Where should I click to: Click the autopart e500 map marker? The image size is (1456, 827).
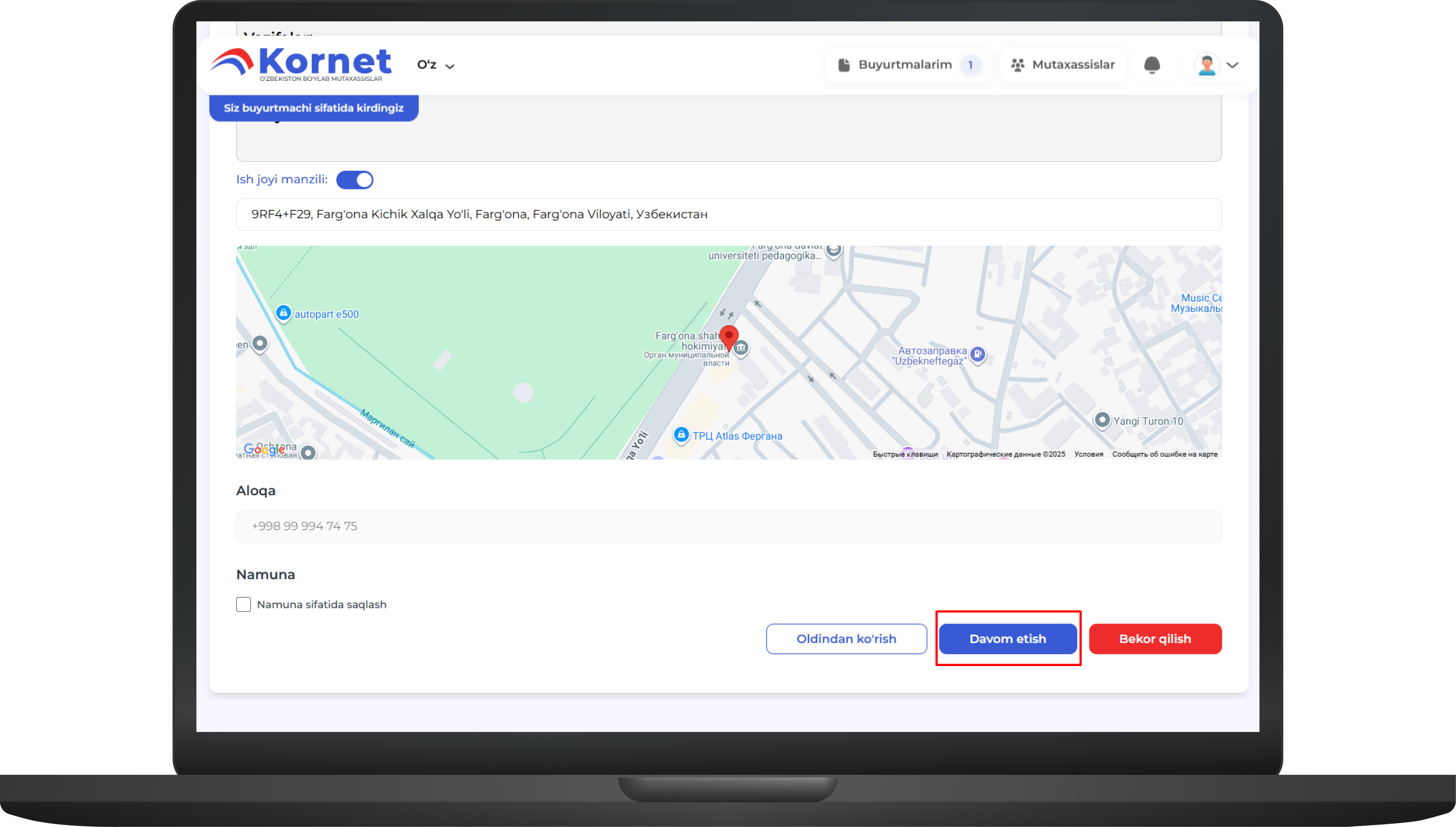pos(283,313)
